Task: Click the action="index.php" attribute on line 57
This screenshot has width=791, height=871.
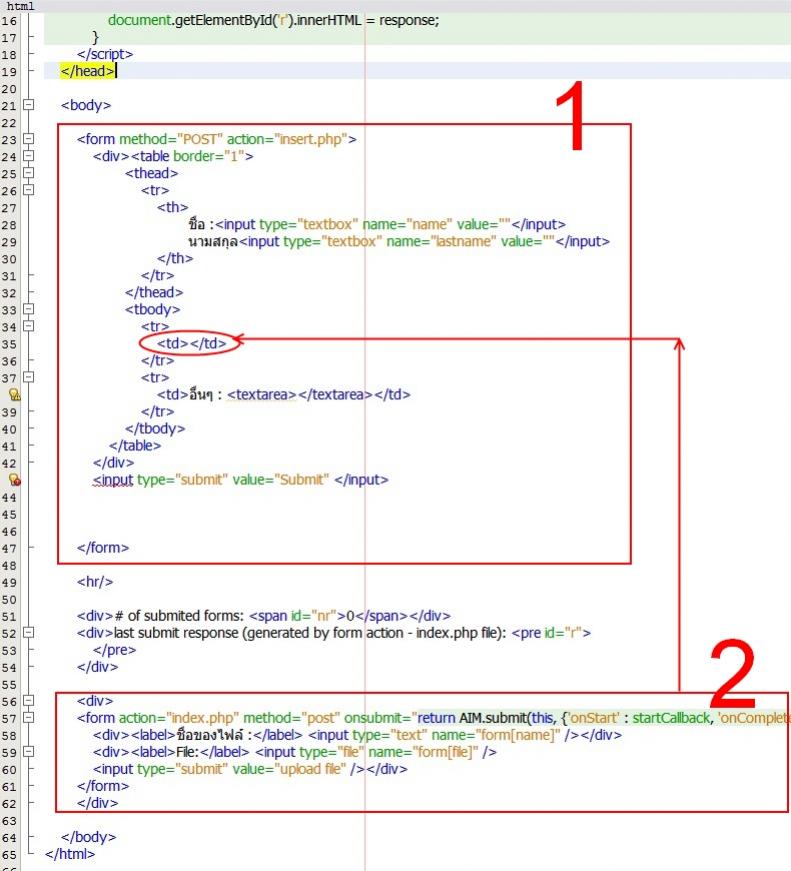Action: click(179, 718)
